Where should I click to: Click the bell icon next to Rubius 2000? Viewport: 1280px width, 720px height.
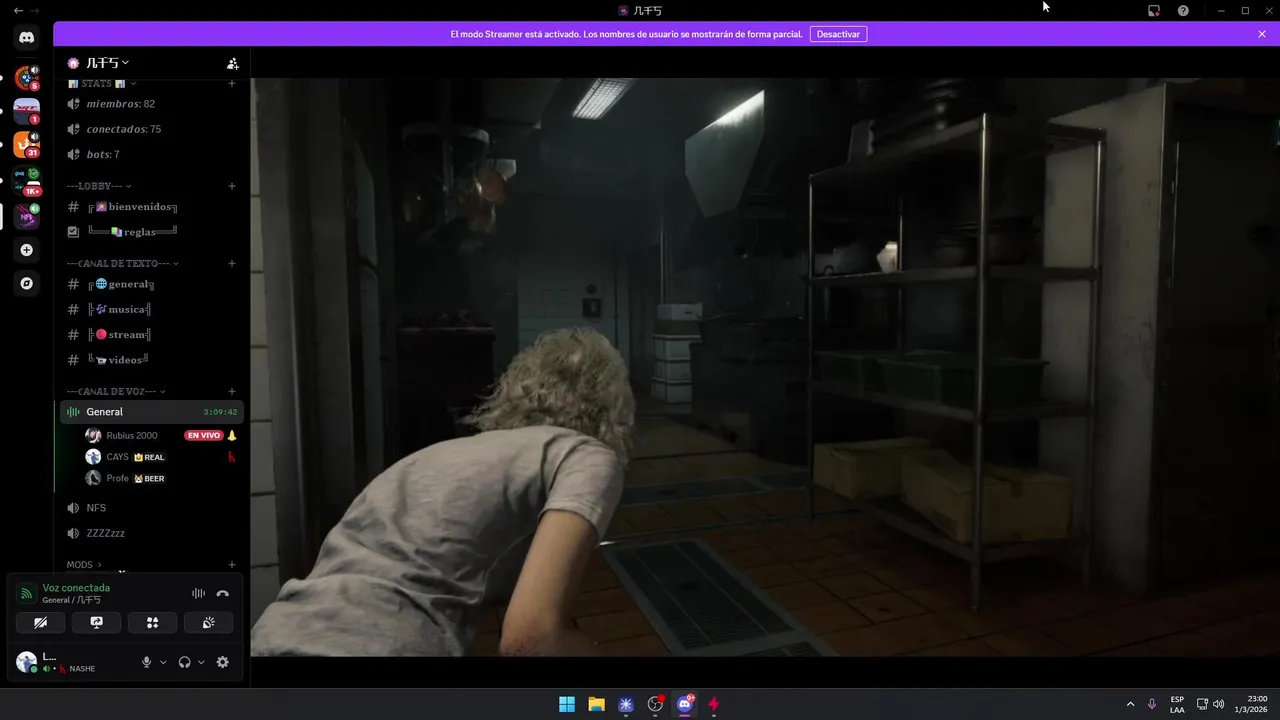[x=232, y=435]
